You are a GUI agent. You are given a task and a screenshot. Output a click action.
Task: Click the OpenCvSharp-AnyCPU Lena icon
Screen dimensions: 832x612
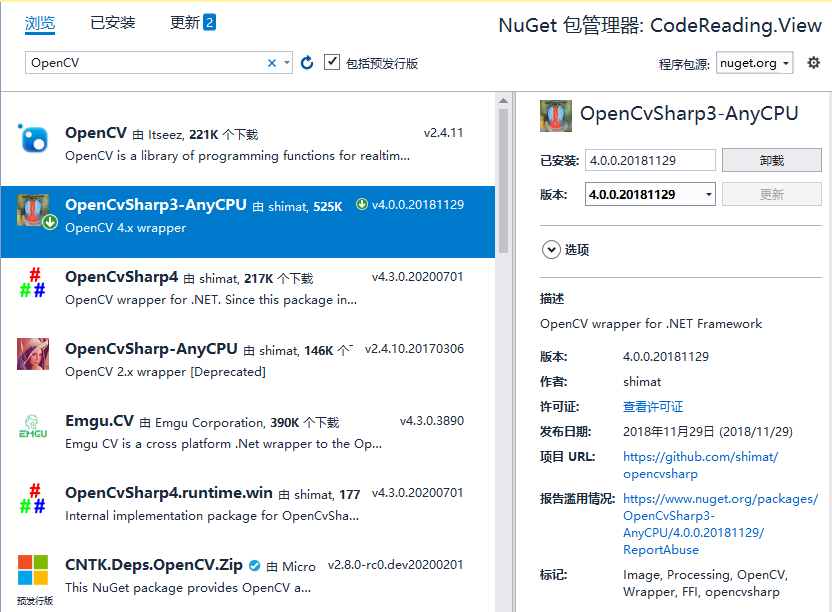point(33,354)
